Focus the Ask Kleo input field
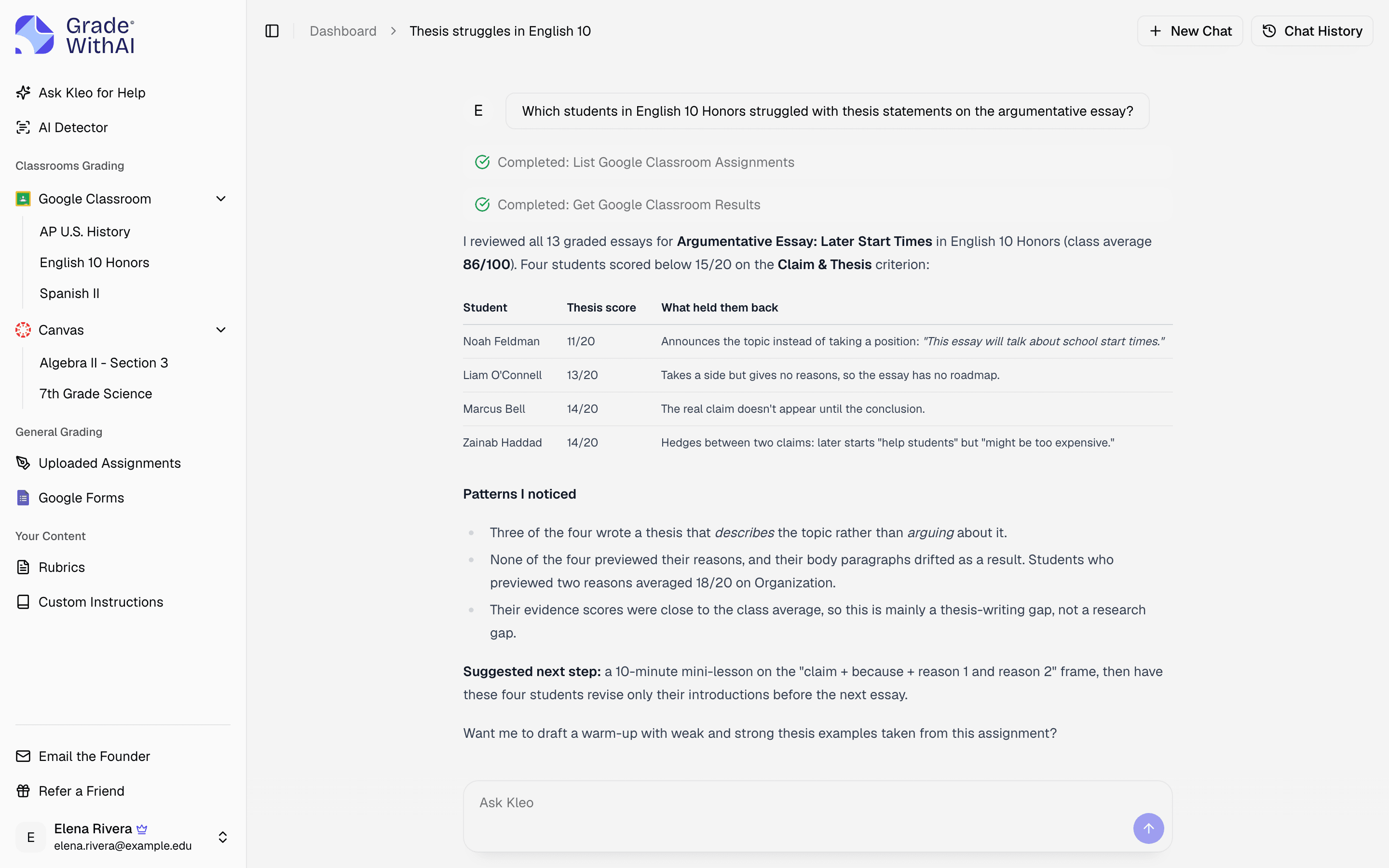The width and height of the screenshot is (1389, 868). pyautogui.click(x=817, y=816)
